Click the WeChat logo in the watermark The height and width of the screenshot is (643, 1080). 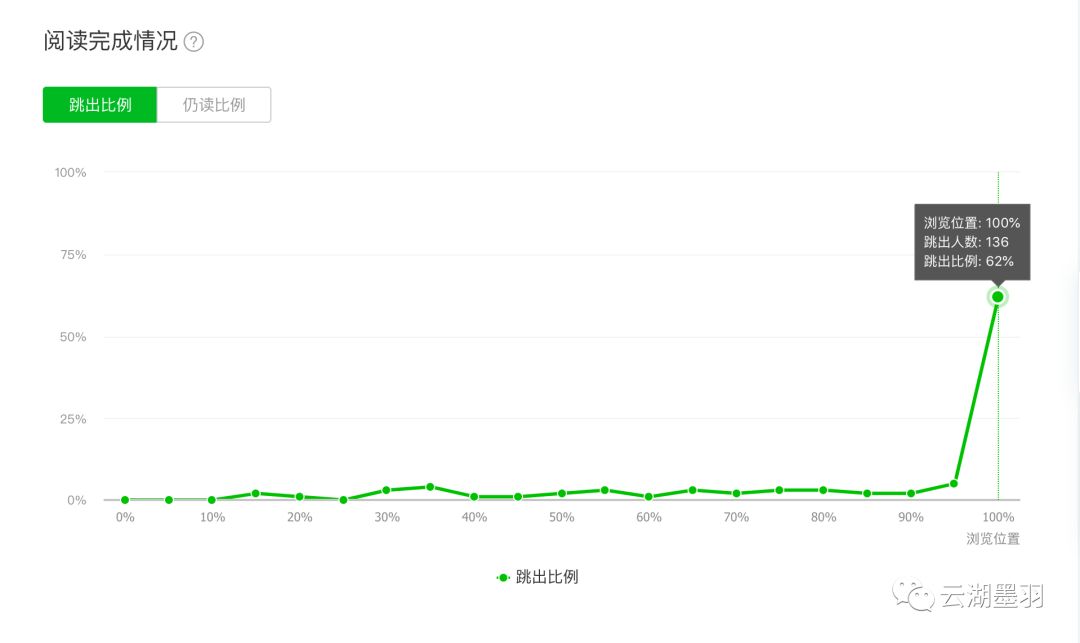[x=914, y=597]
